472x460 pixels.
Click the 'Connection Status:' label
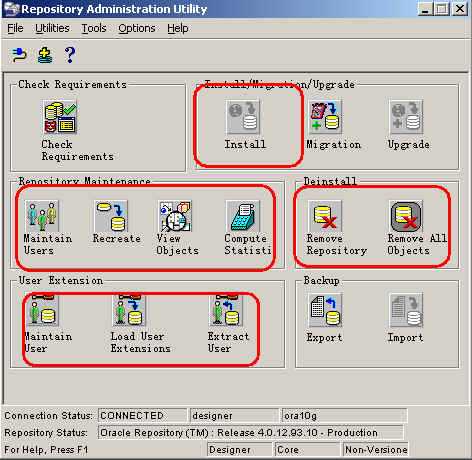coord(48,416)
